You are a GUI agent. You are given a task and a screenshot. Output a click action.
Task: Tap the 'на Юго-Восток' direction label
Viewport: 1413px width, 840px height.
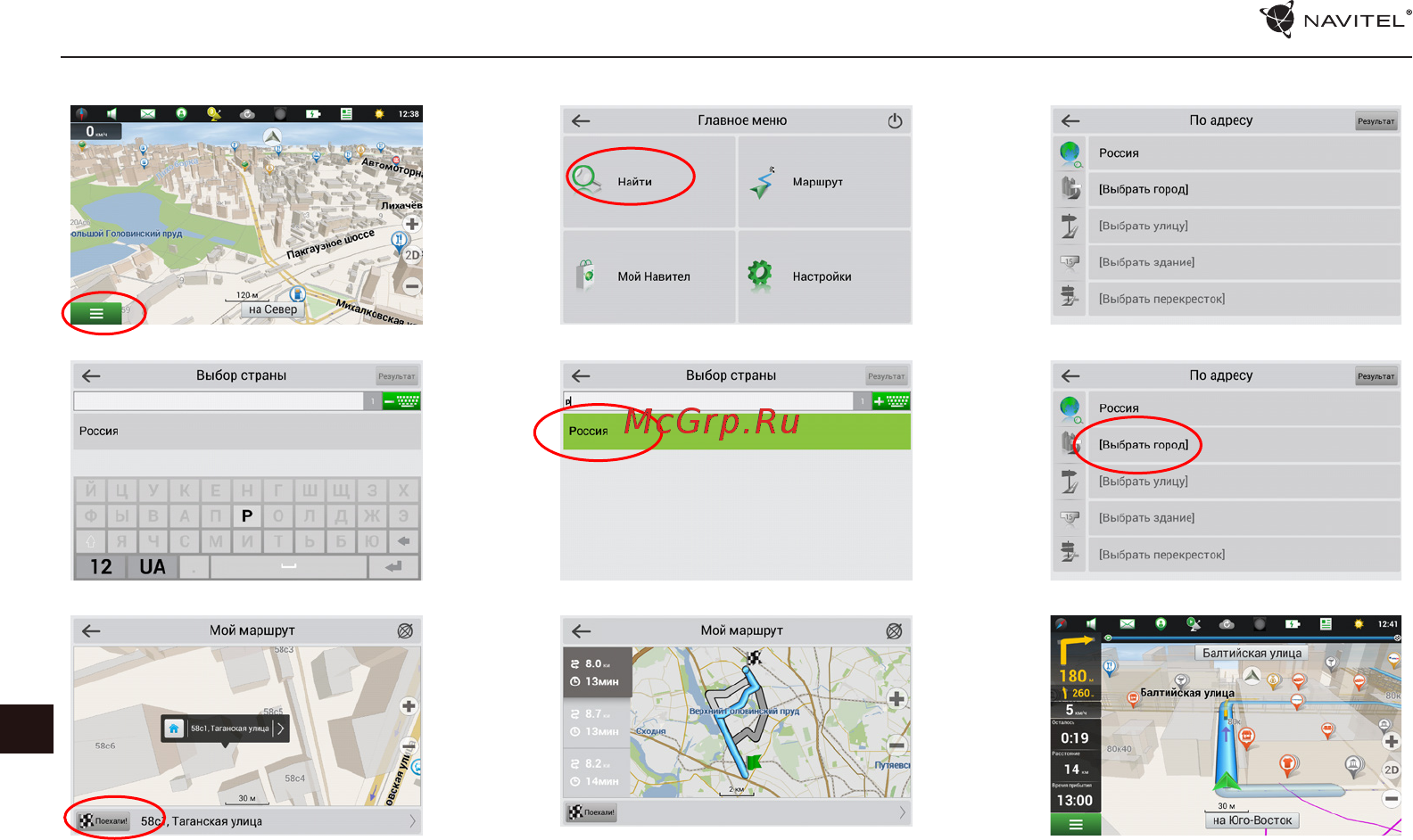(x=1252, y=820)
